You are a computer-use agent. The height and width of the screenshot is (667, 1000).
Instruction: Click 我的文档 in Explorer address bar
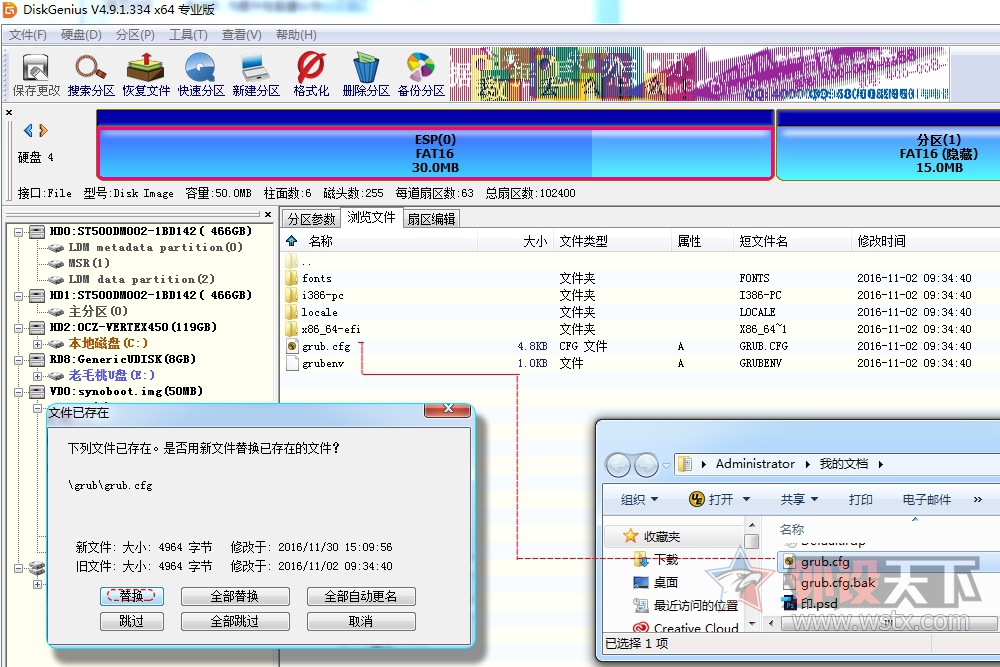pos(843,464)
